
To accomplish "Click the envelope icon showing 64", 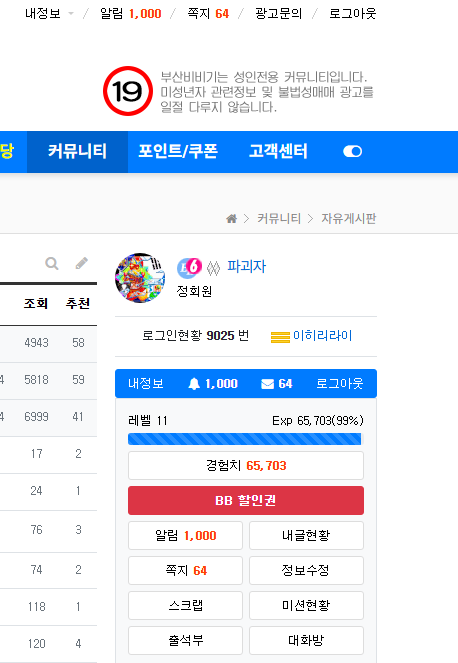I will (x=267, y=384).
